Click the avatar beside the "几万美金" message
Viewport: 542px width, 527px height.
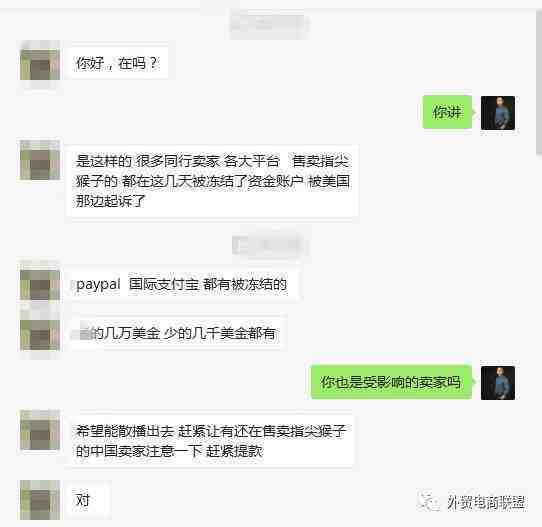[x=40, y=334]
